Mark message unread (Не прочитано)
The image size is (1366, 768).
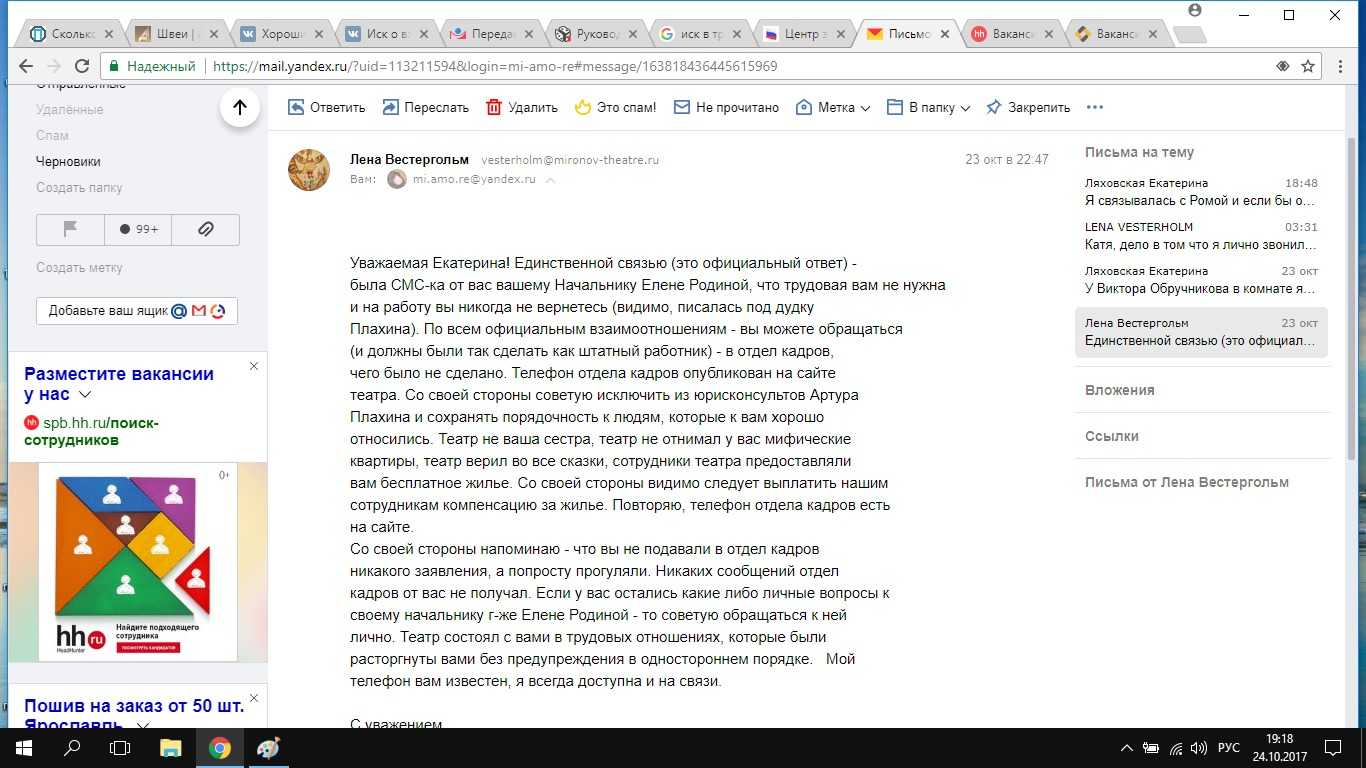726,107
